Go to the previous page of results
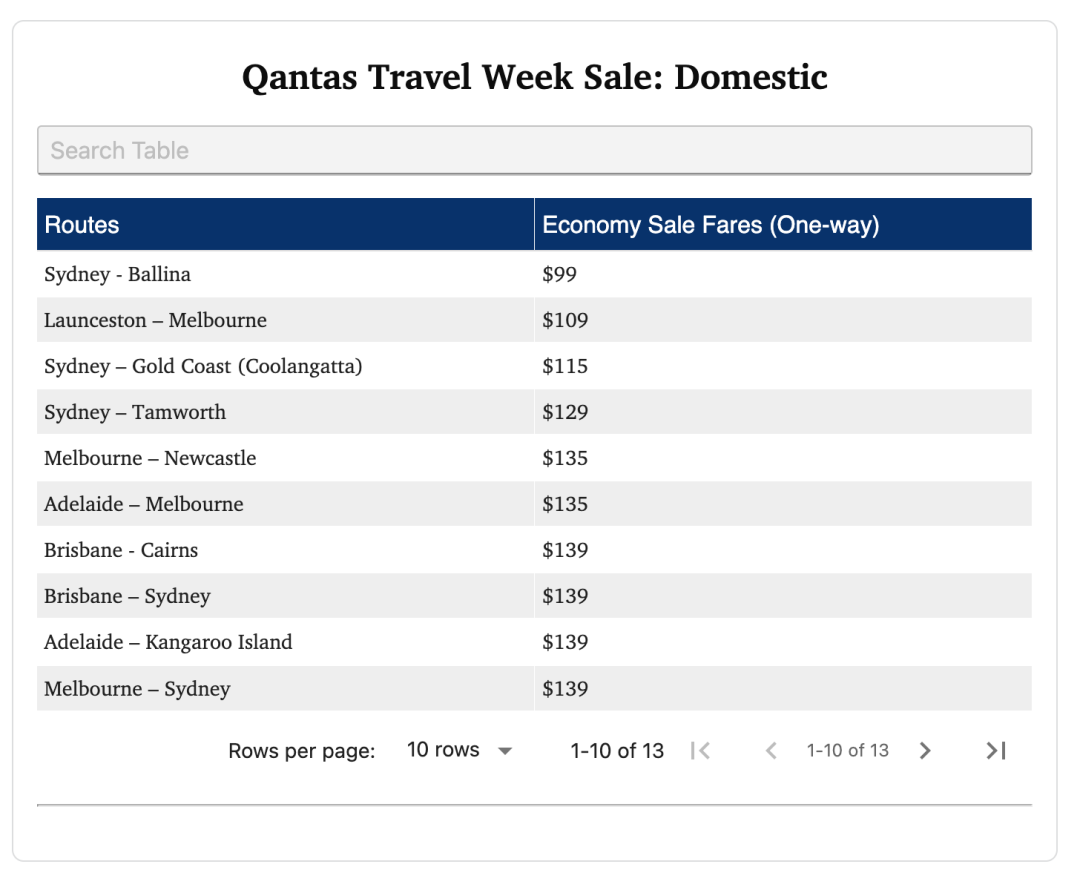This screenshot has width=1080, height=890. click(771, 751)
